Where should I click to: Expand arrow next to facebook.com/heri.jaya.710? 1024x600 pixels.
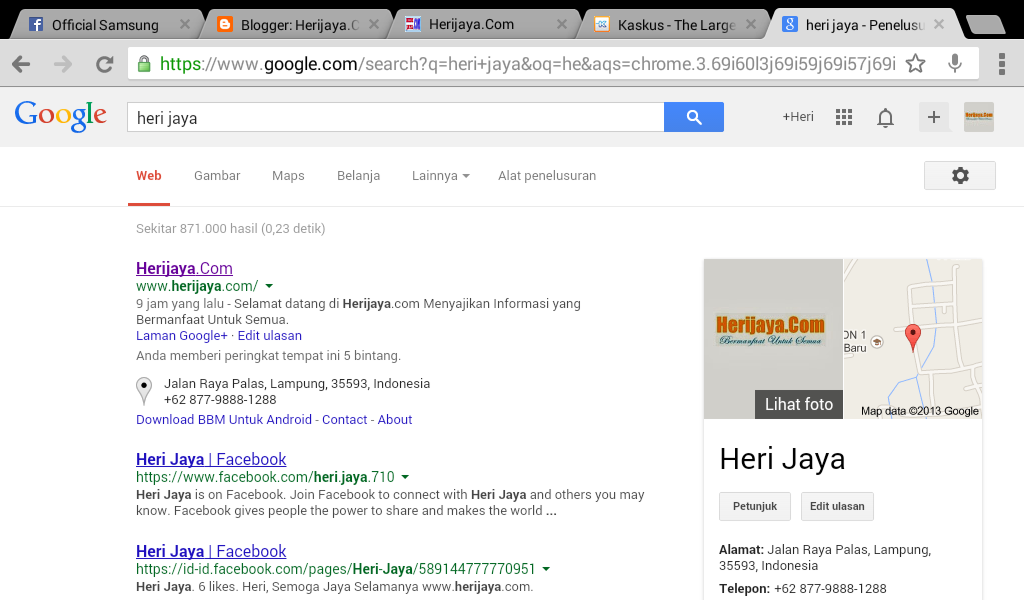point(405,478)
